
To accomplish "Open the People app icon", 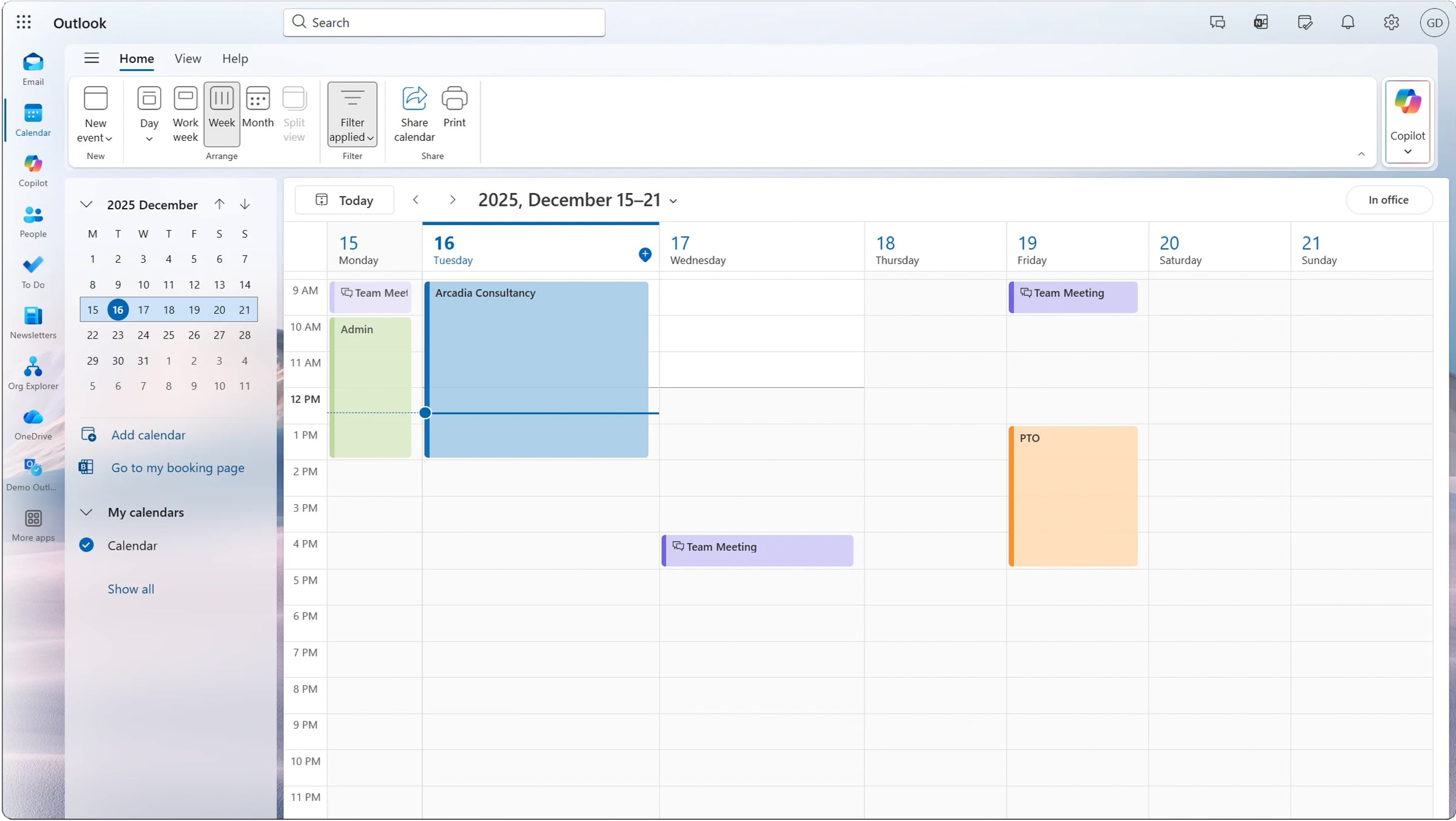I will pos(33,222).
